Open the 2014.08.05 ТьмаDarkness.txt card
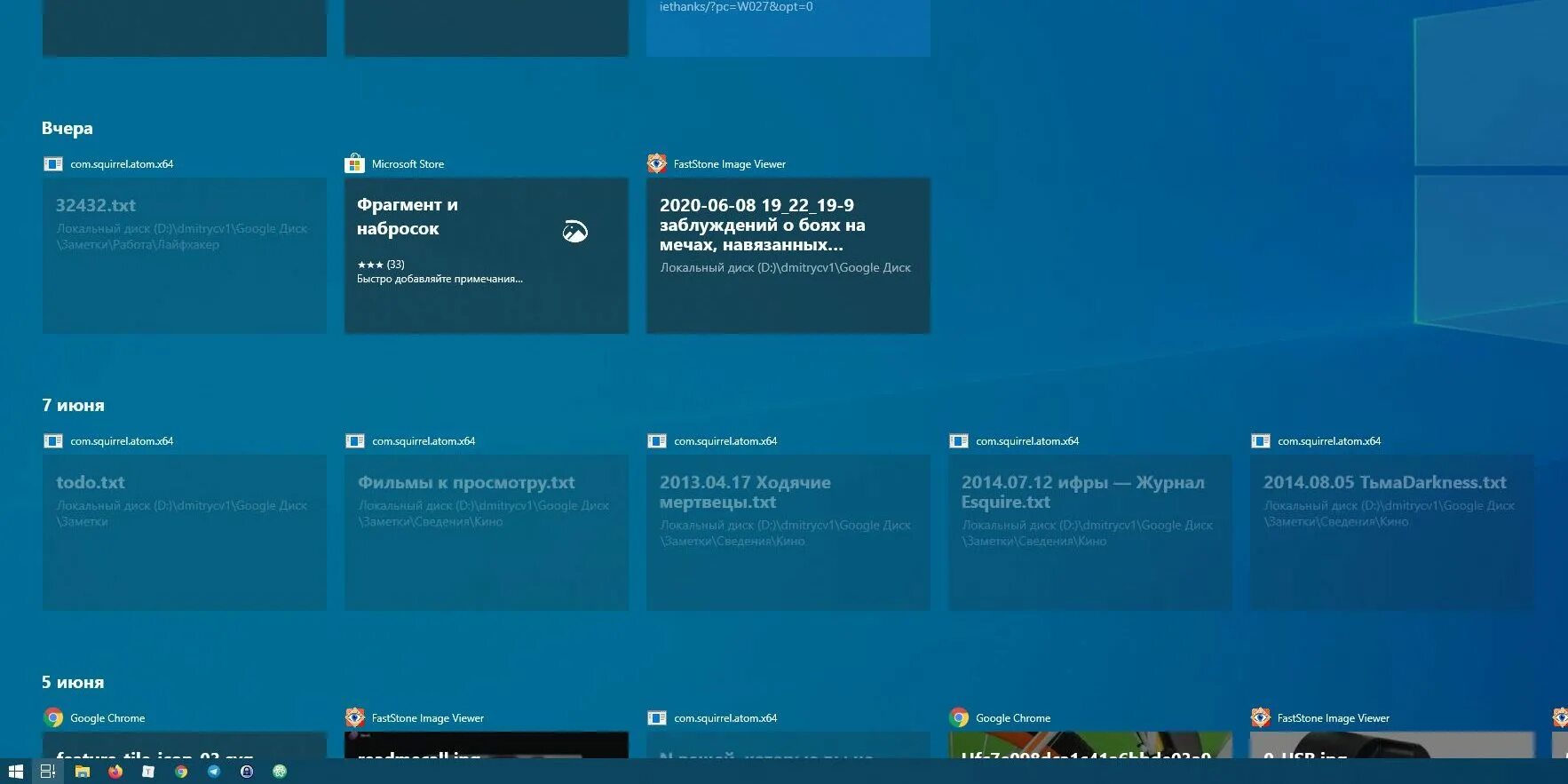The image size is (1568, 784). pos(1392,533)
